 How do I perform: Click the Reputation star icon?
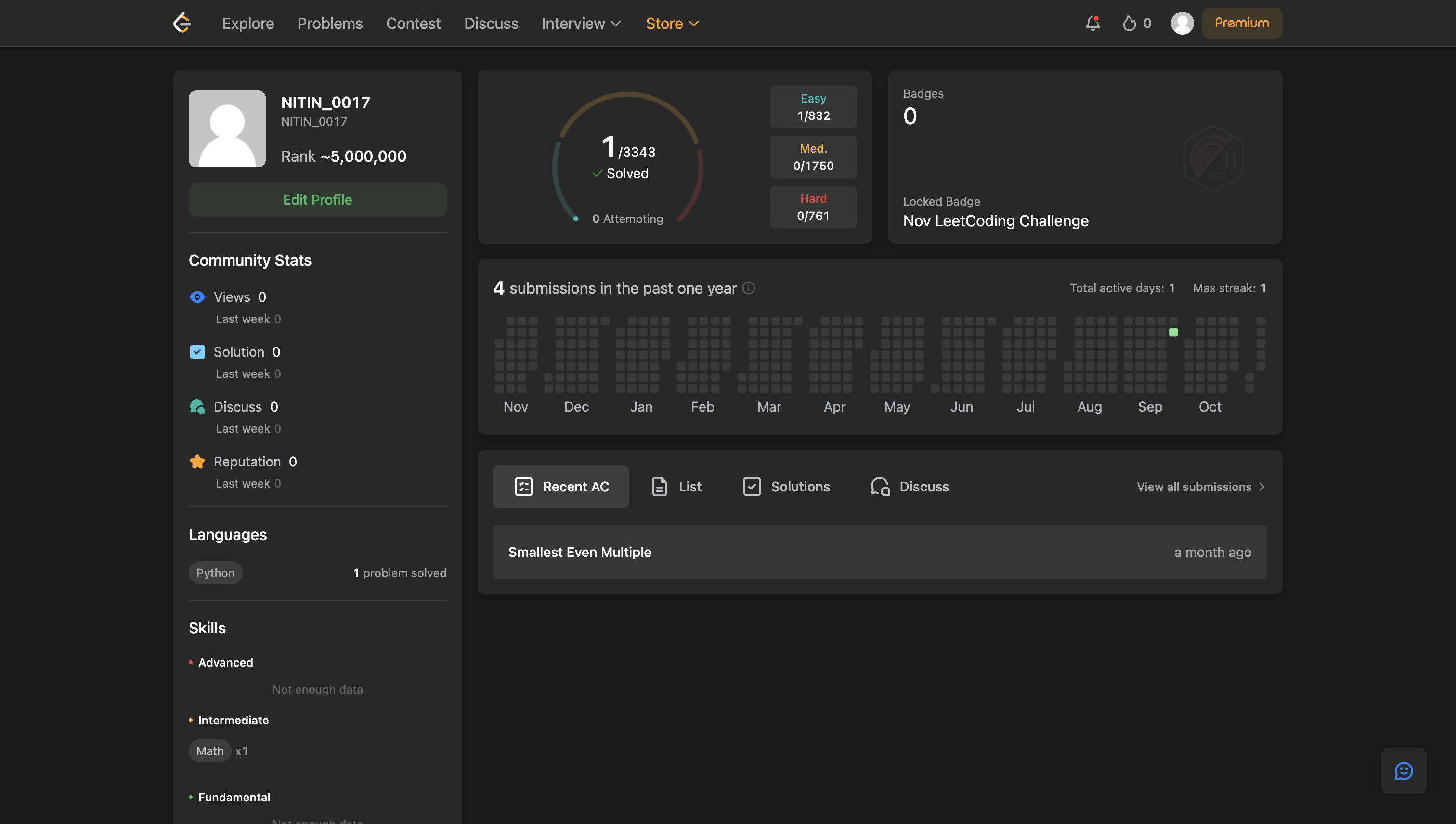[x=197, y=462]
